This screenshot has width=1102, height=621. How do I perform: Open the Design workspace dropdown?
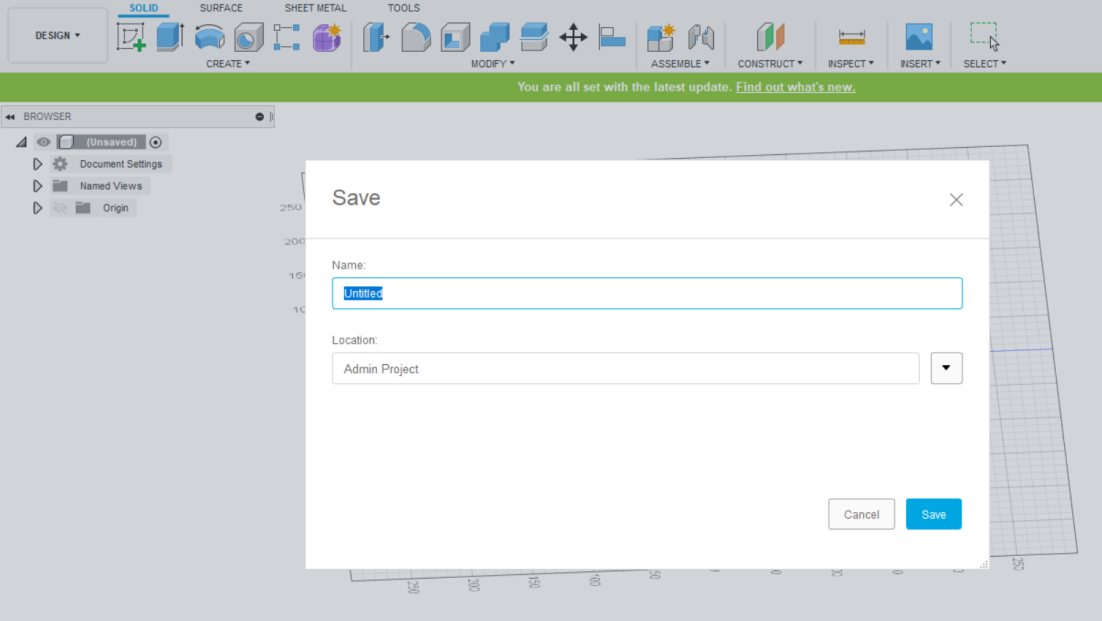(x=58, y=35)
